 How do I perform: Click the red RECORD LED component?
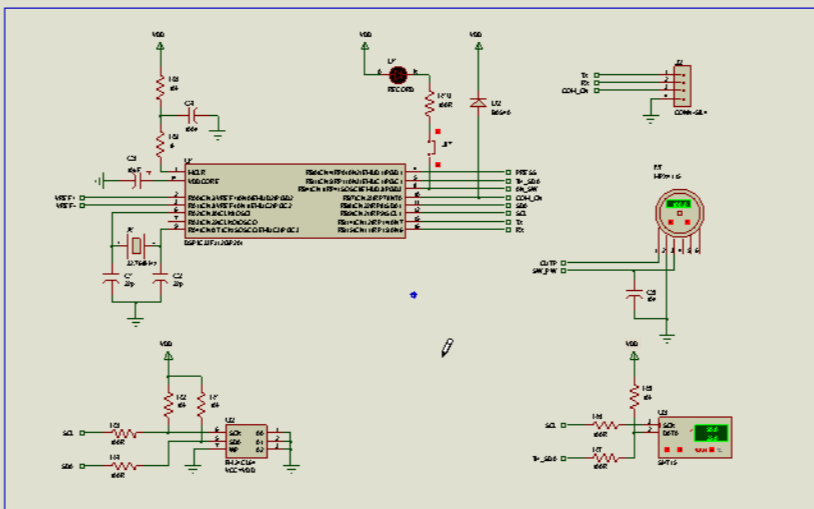coord(397,73)
